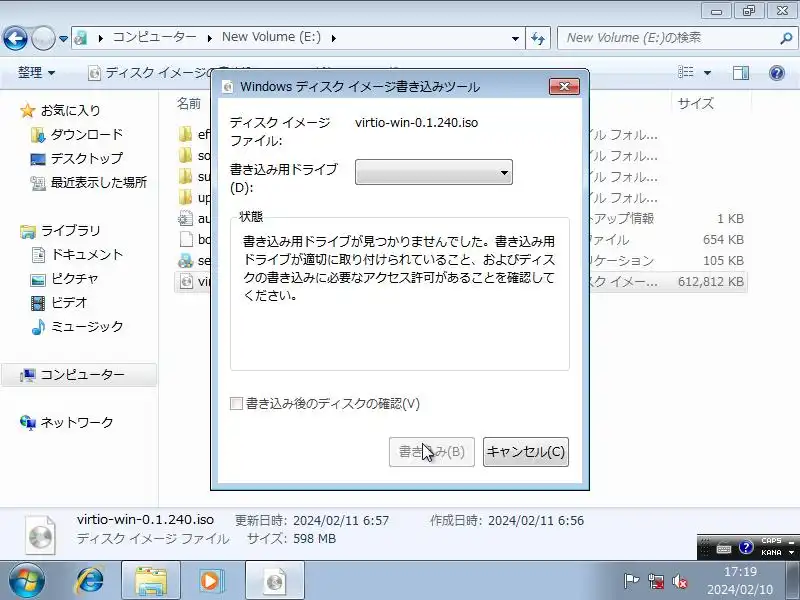Click the IME pad keyboard icon
This screenshot has width=800, height=600.
pyautogui.click(x=723, y=549)
